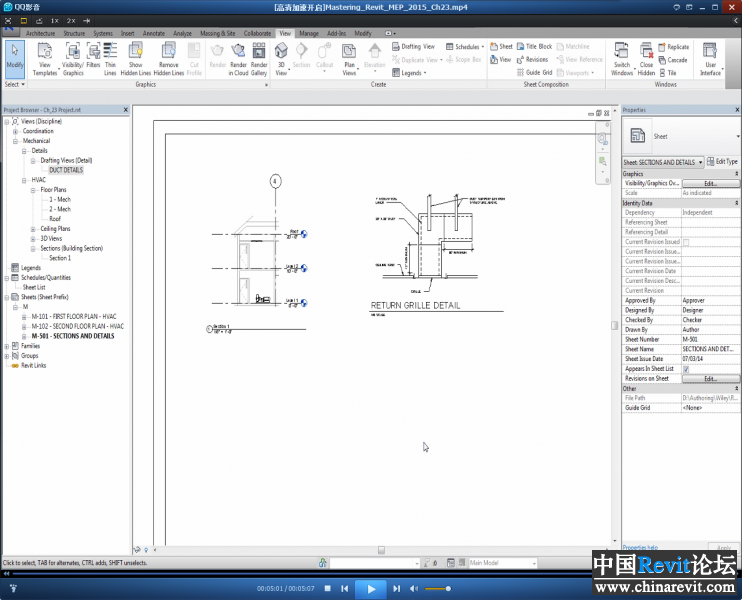Open View Templates tool

point(44,59)
